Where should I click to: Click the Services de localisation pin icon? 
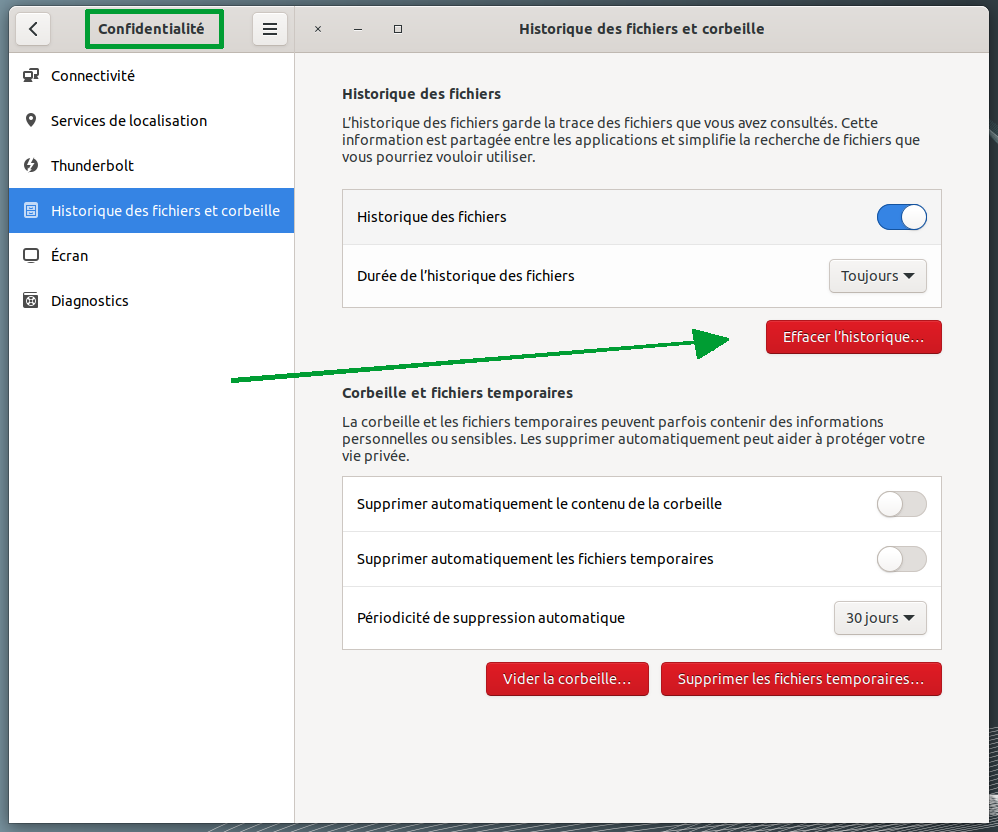coord(31,120)
